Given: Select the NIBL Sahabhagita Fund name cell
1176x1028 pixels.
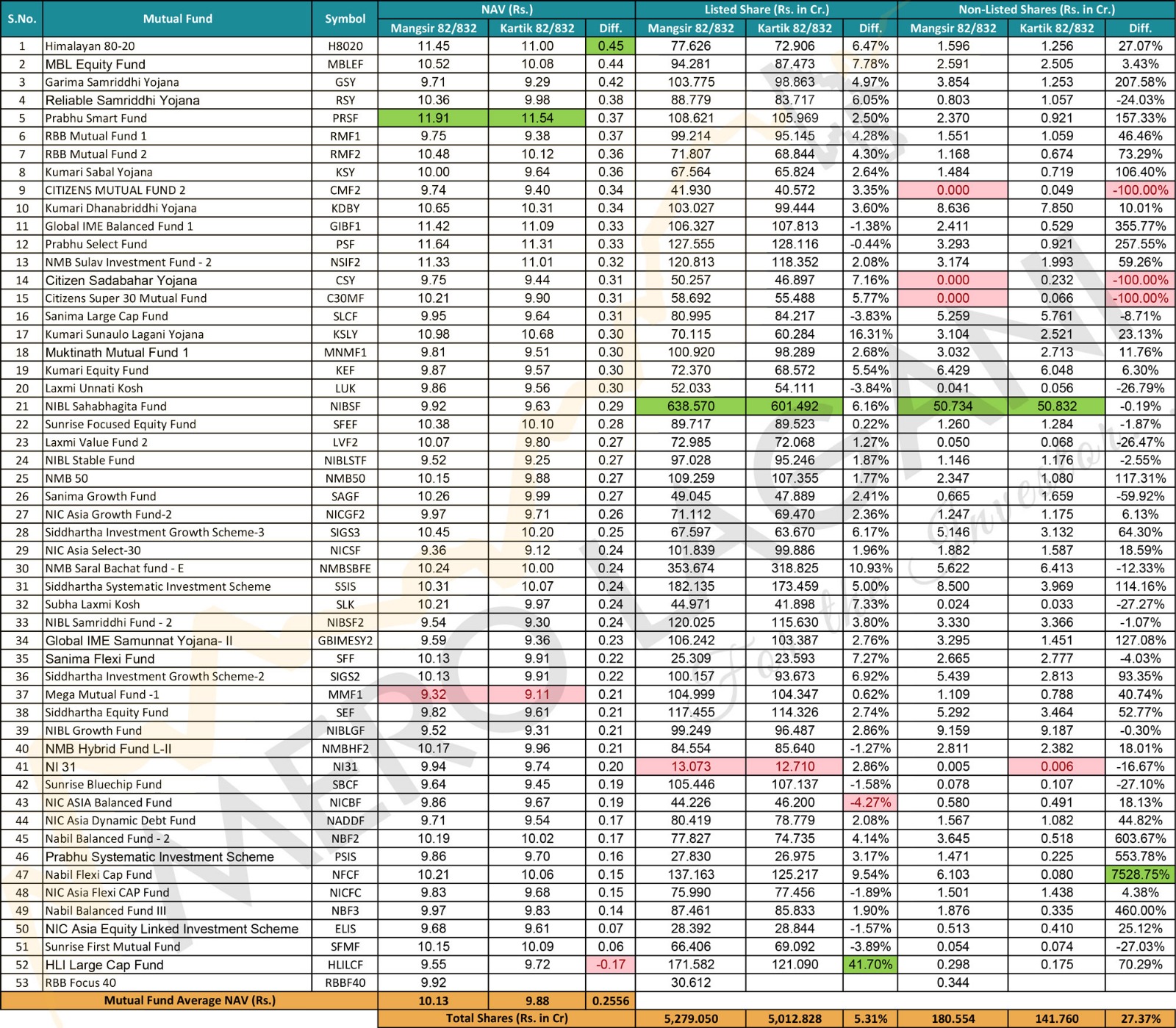Looking at the screenshot, I should coord(106,406).
